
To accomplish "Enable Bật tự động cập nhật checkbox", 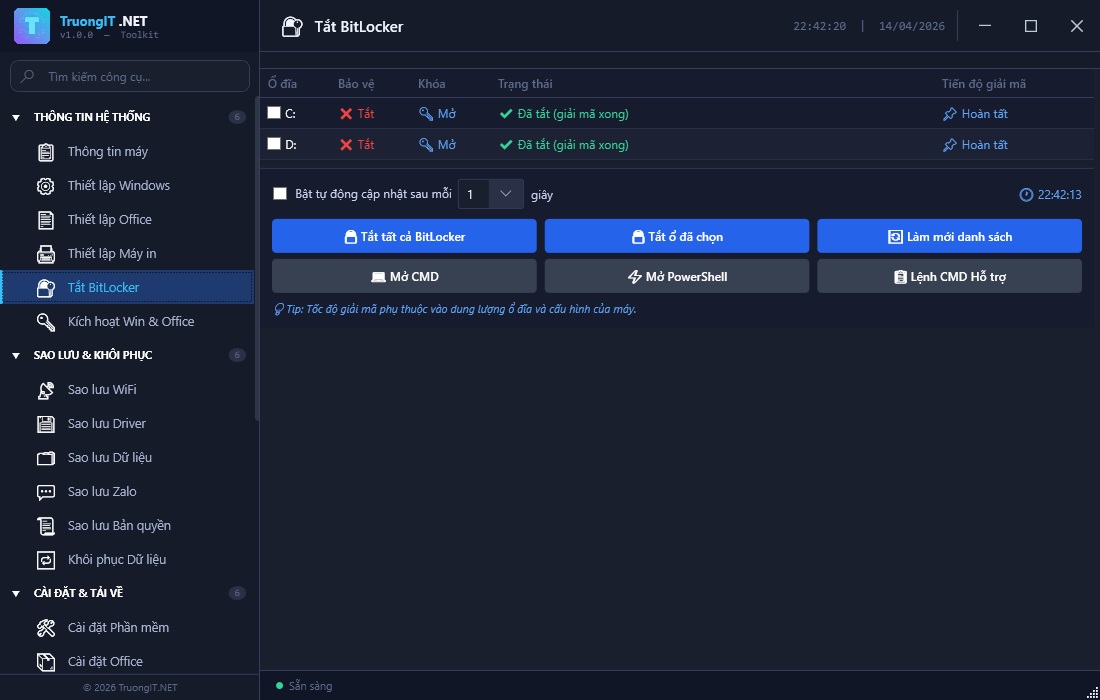I will click(x=280, y=194).
